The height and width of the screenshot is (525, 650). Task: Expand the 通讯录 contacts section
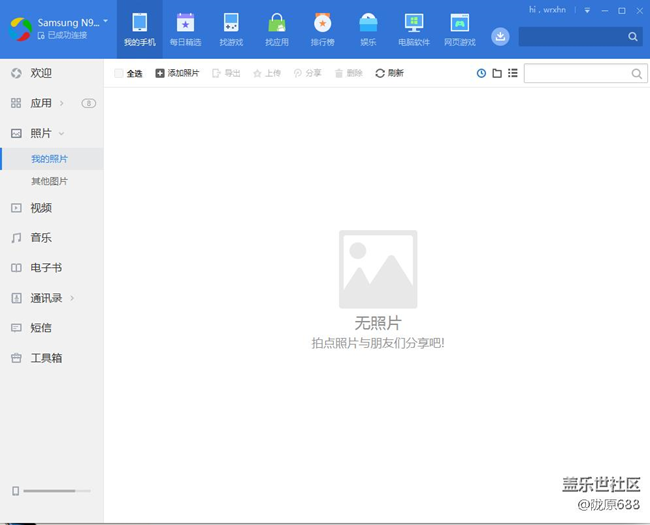[46, 298]
